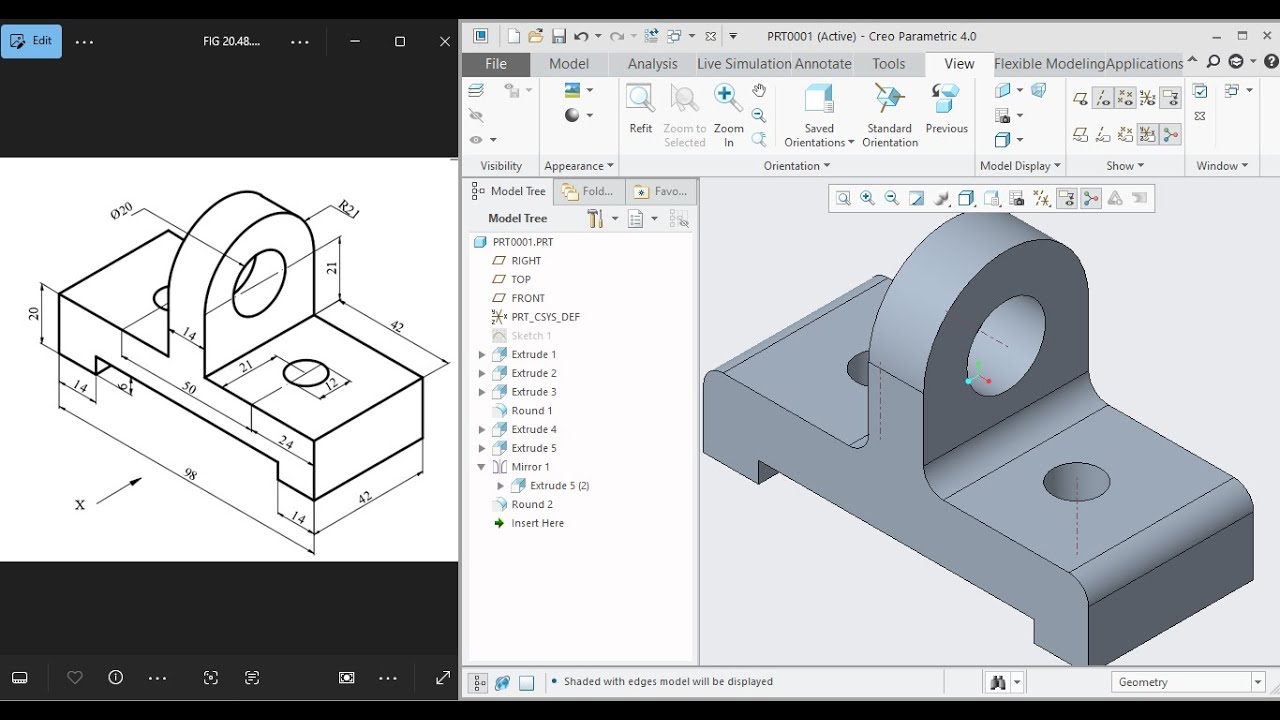
Task: Click the Save icon in quick access toolbar
Action: (x=558, y=36)
